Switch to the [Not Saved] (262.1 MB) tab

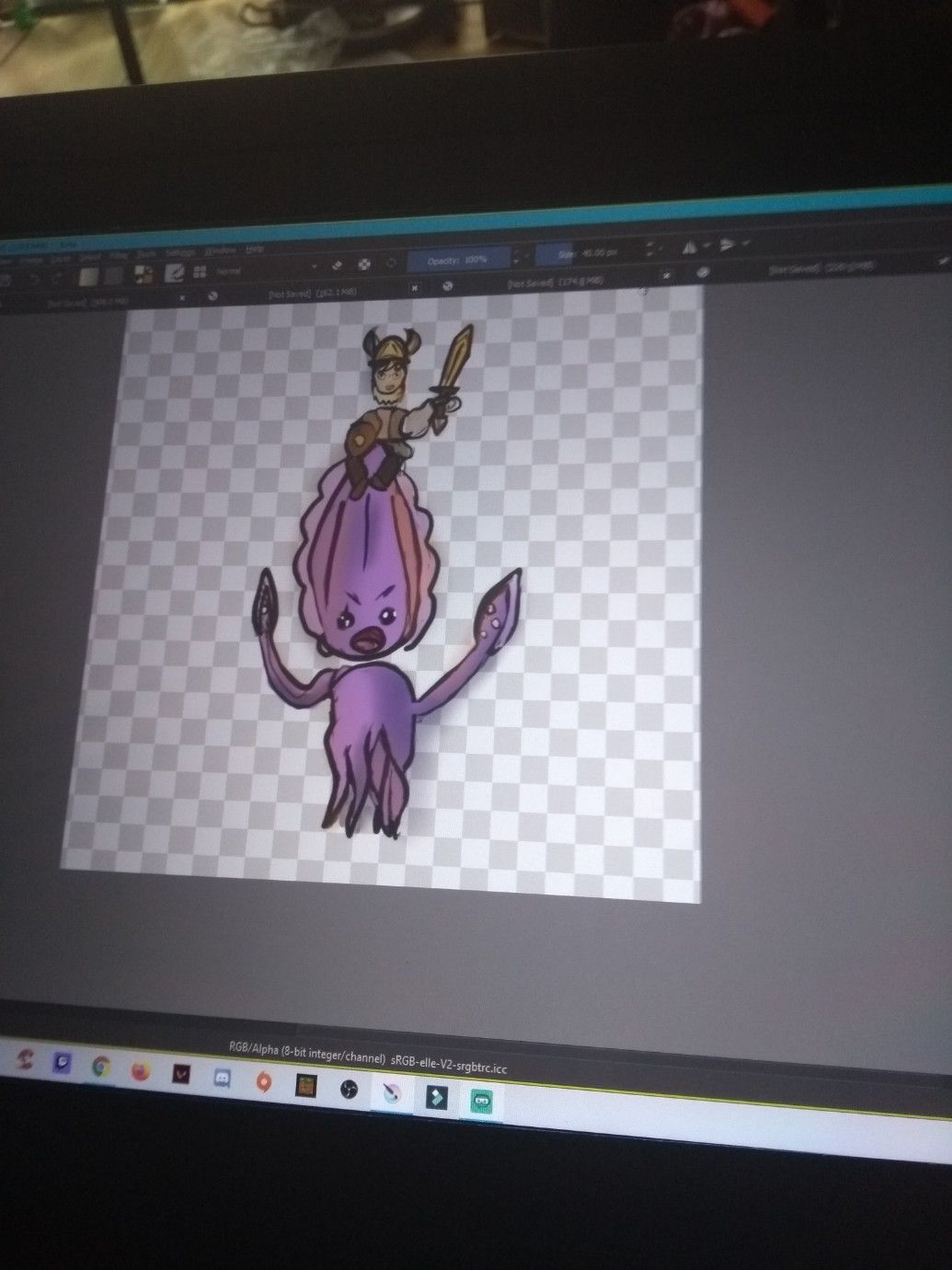coord(311,294)
